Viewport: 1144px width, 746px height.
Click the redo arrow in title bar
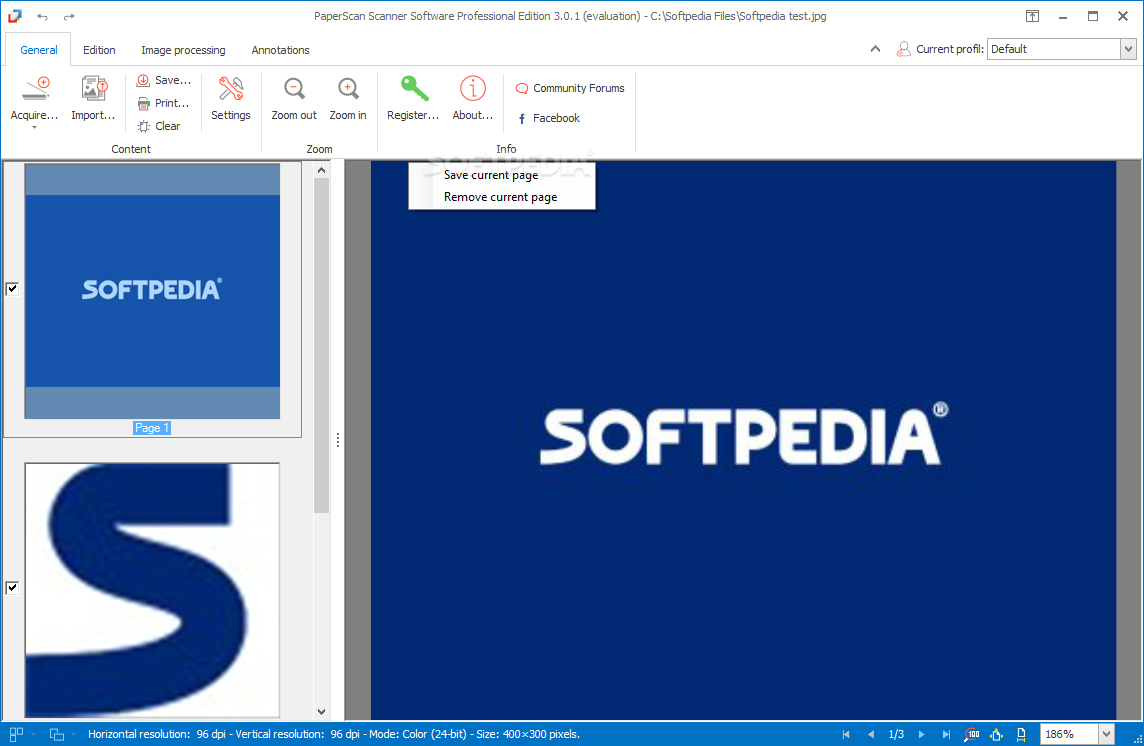[69, 16]
